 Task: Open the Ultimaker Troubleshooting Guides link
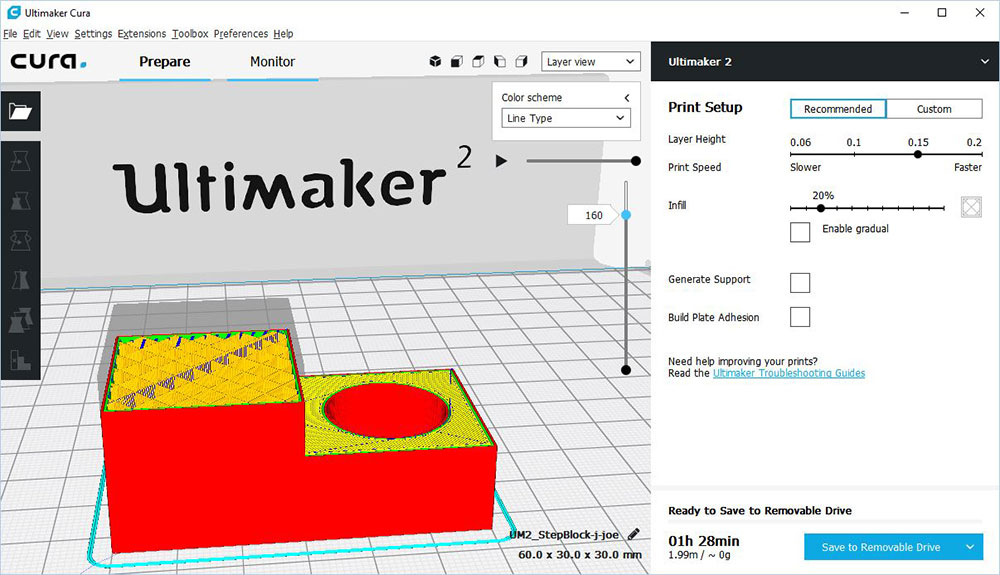coord(788,373)
